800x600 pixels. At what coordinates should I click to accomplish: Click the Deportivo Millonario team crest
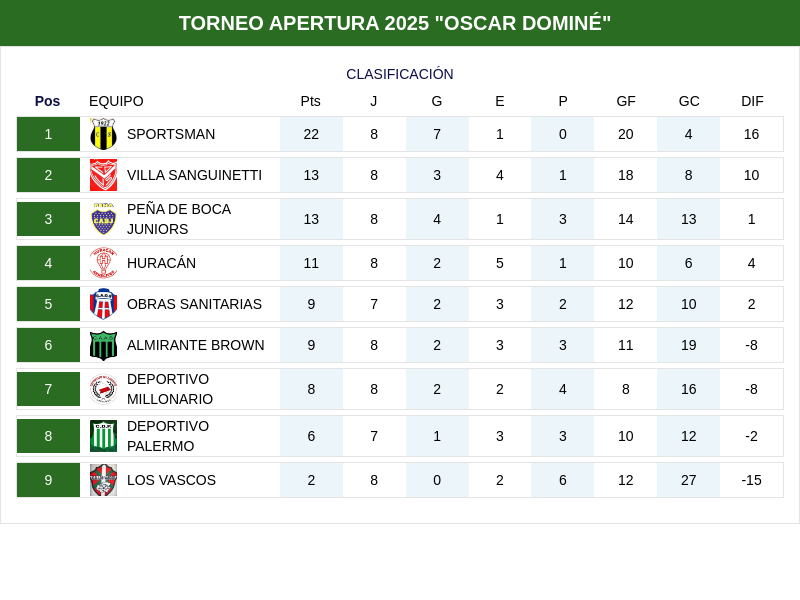[x=103, y=389]
